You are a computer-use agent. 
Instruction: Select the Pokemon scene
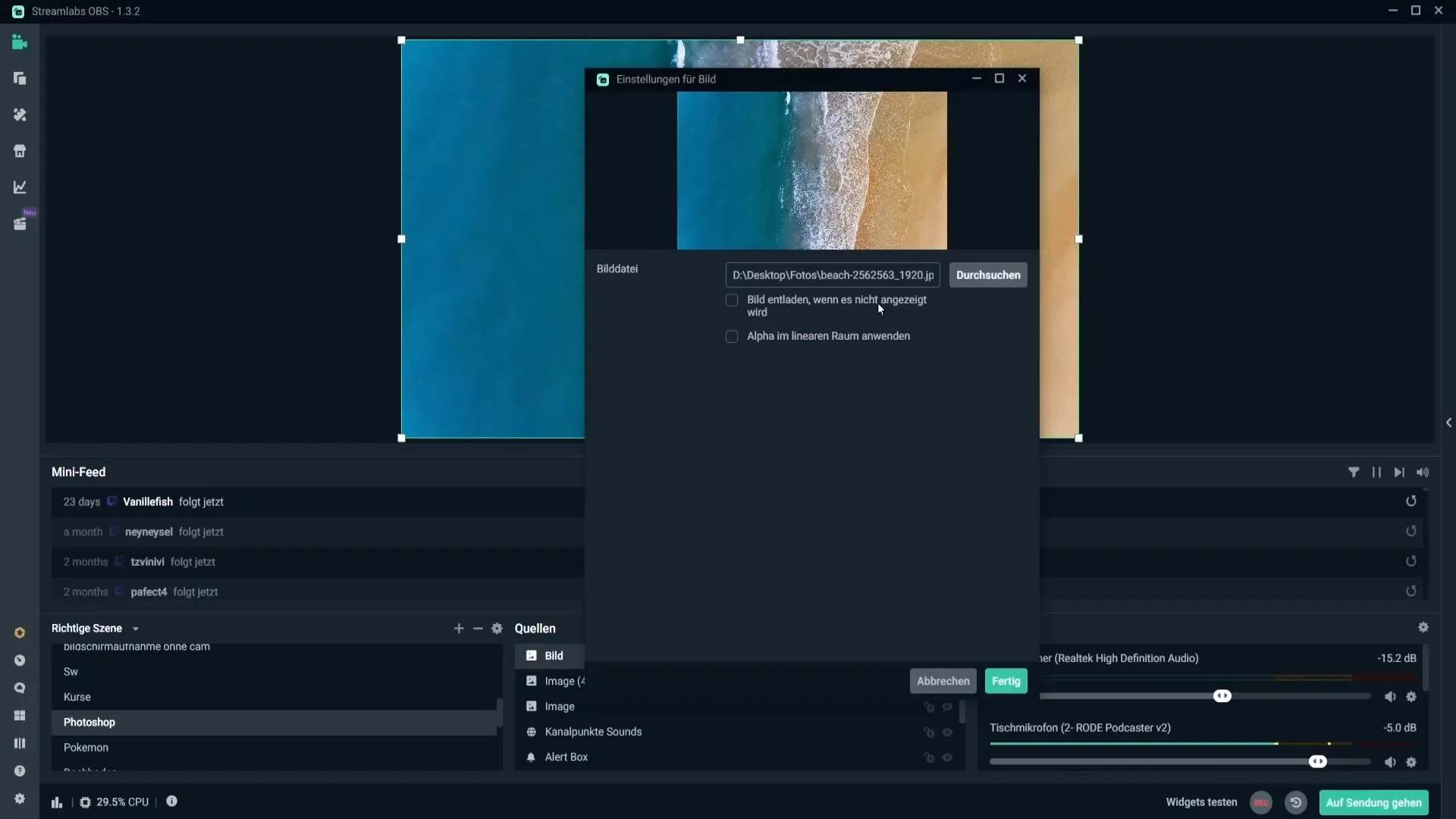(274, 748)
